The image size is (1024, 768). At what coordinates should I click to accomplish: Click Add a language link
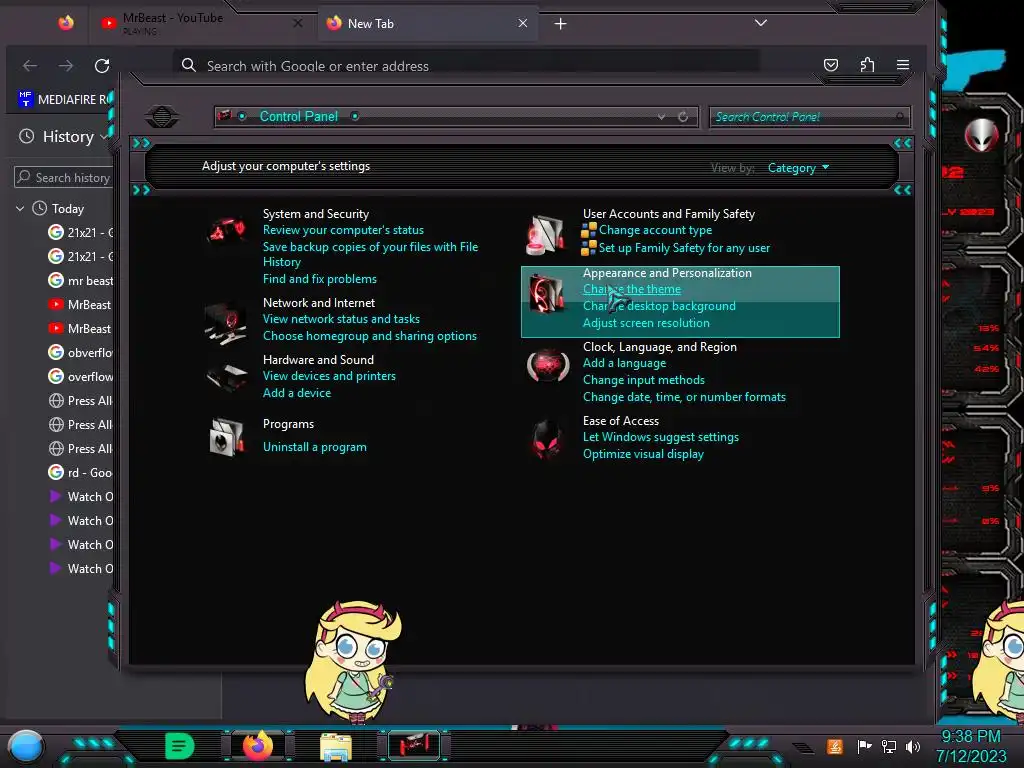click(624, 362)
